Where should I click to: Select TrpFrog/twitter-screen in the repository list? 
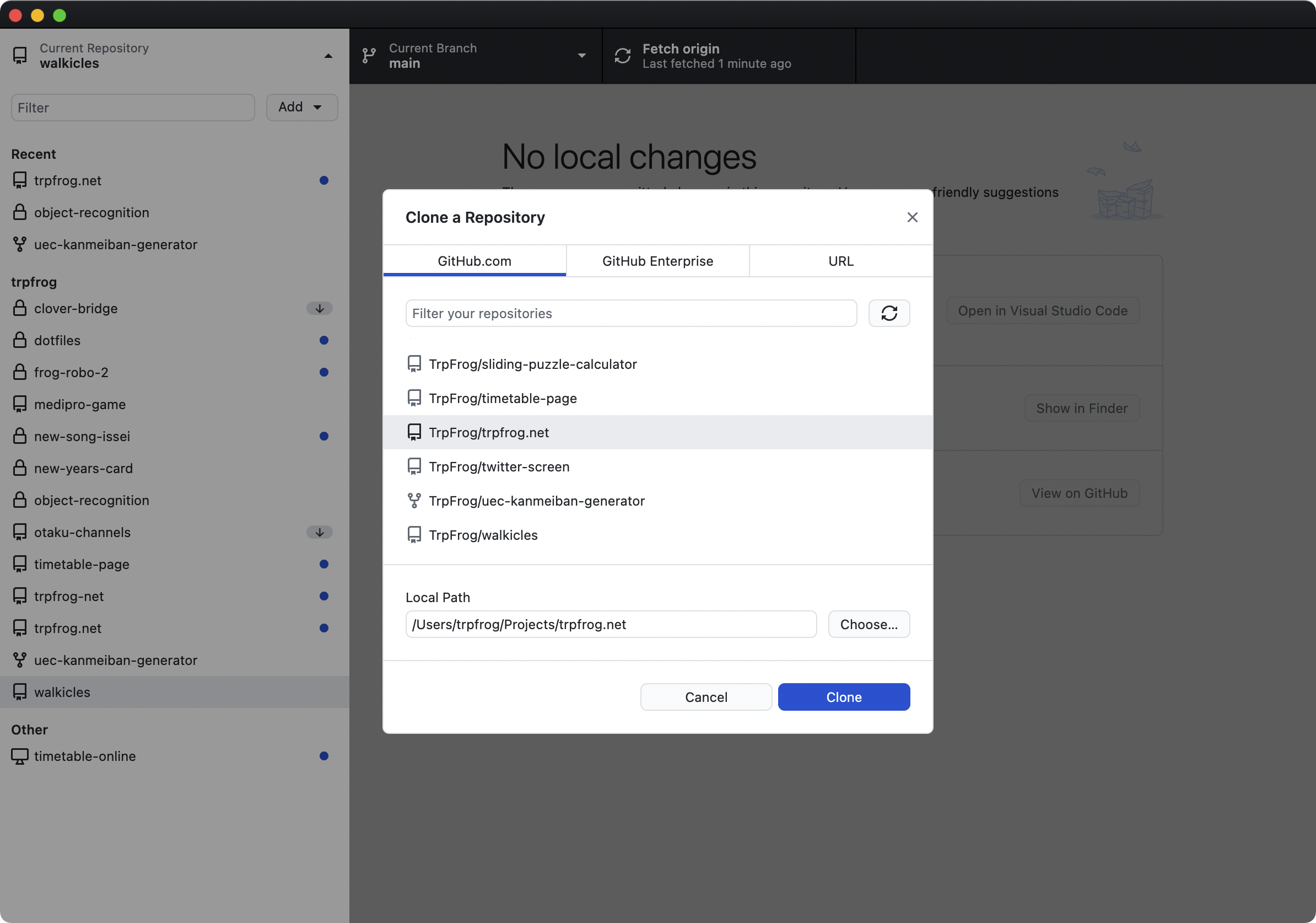click(x=499, y=466)
